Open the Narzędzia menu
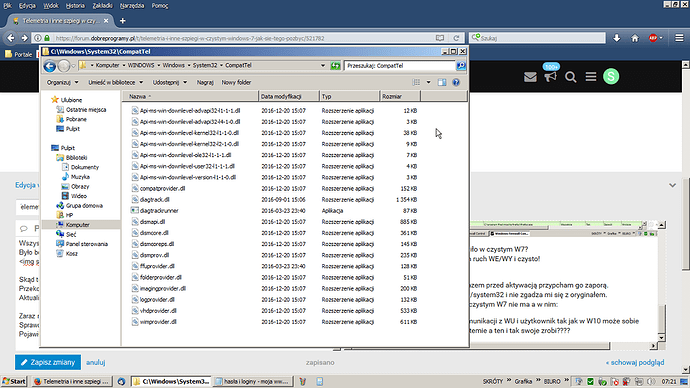690x388 pixels. tap(132, 6)
